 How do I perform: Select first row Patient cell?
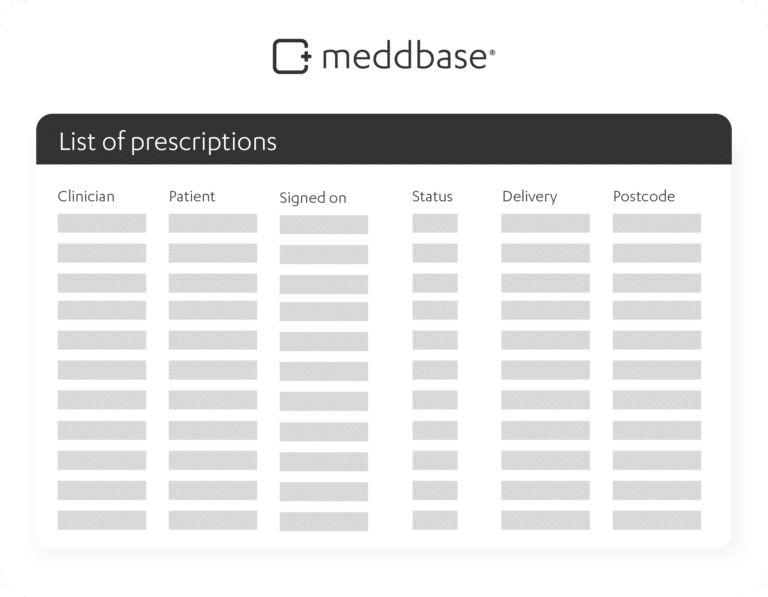[x=213, y=223]
